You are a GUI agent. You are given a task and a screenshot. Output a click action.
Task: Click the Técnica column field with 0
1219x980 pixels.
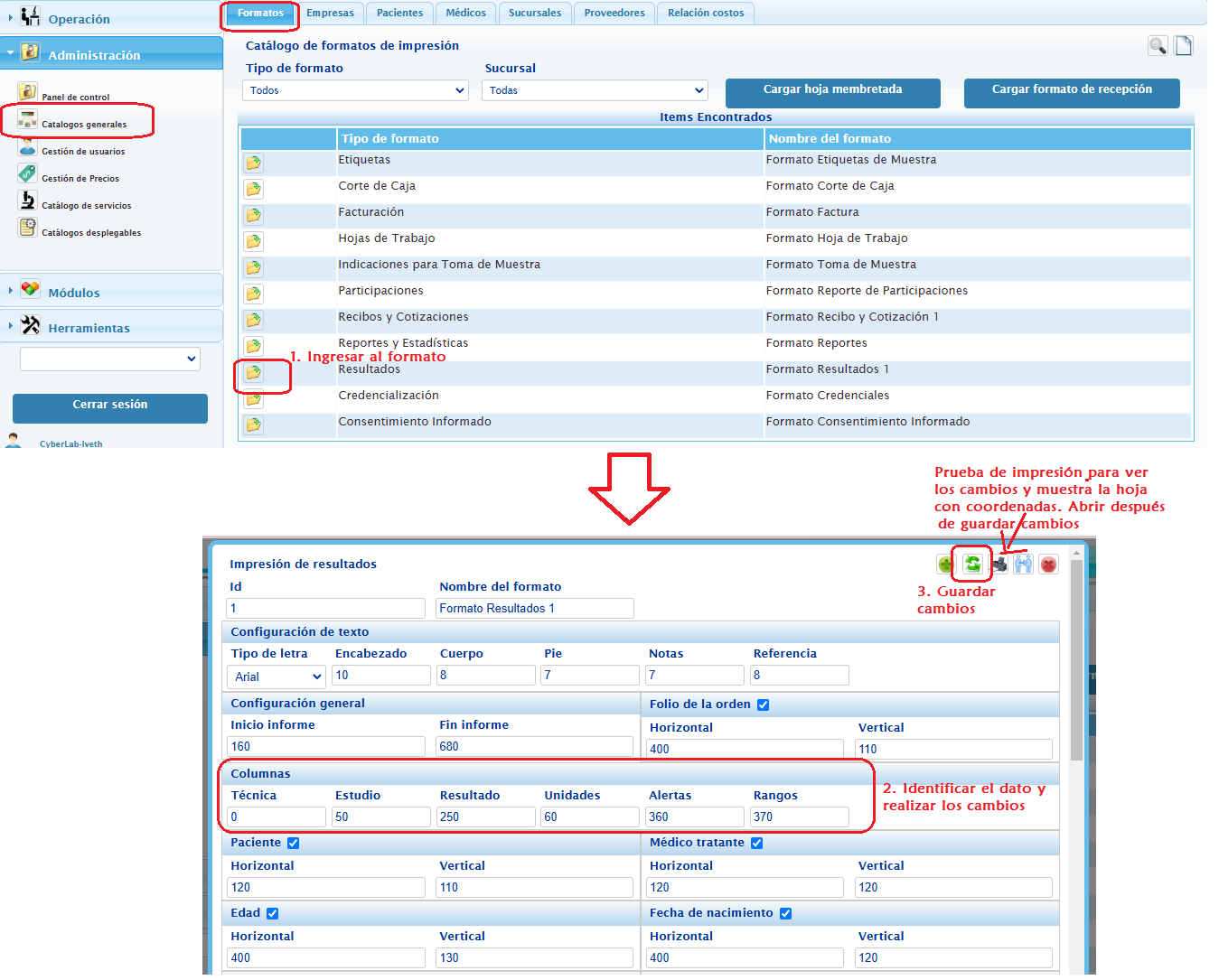tap(277, 817)
